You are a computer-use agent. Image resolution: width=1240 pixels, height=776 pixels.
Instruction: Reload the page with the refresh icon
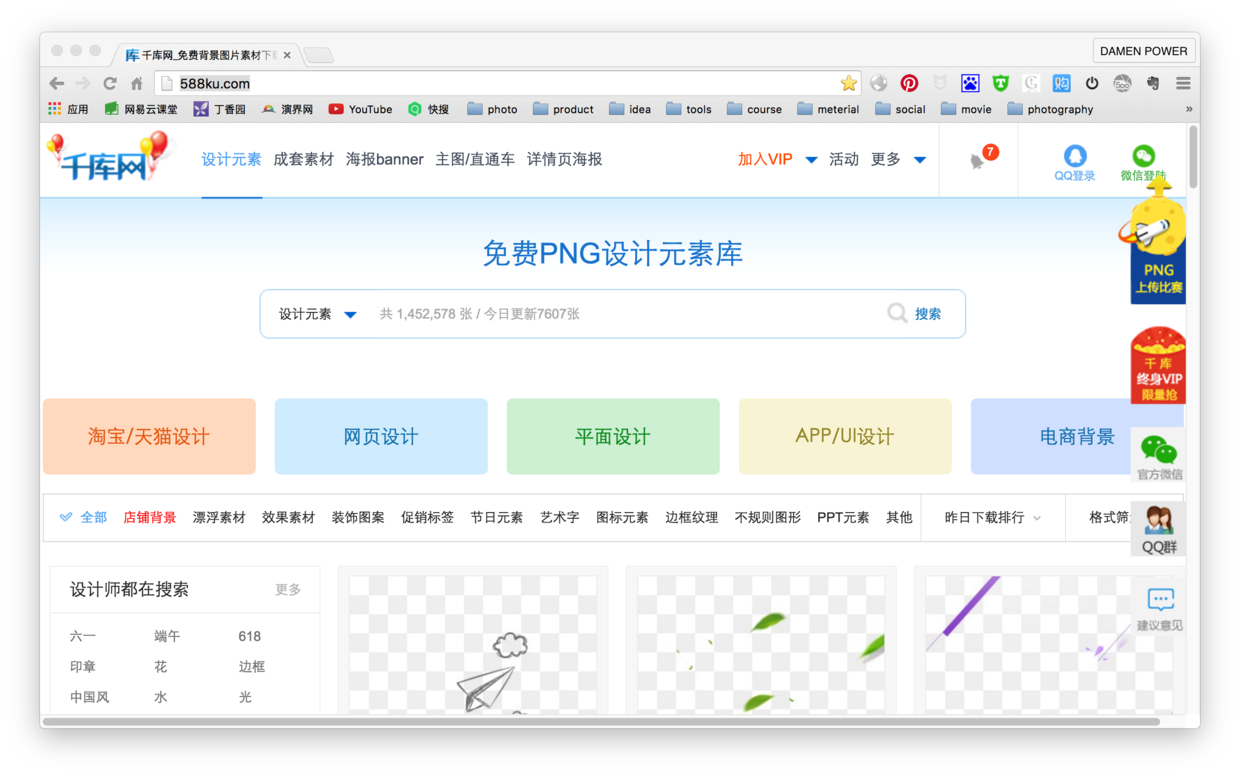110,84
